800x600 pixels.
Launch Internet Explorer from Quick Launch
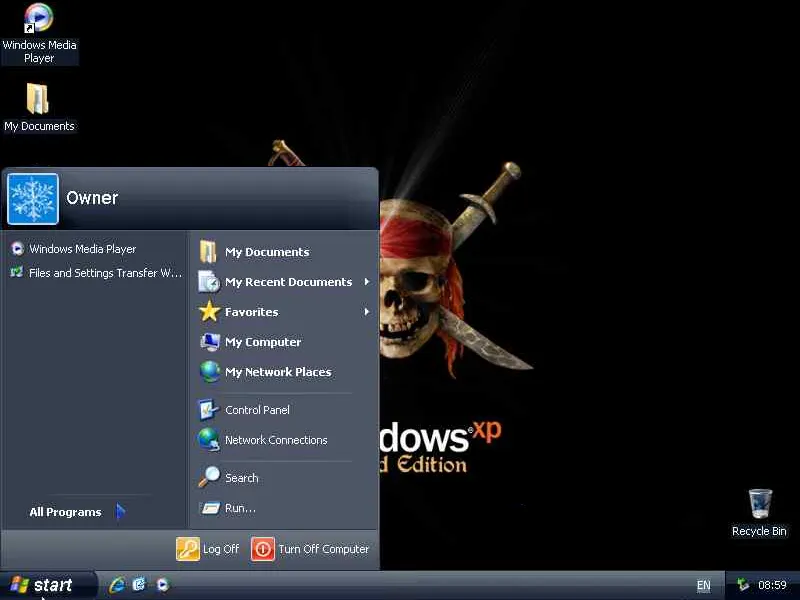point(117,585)
